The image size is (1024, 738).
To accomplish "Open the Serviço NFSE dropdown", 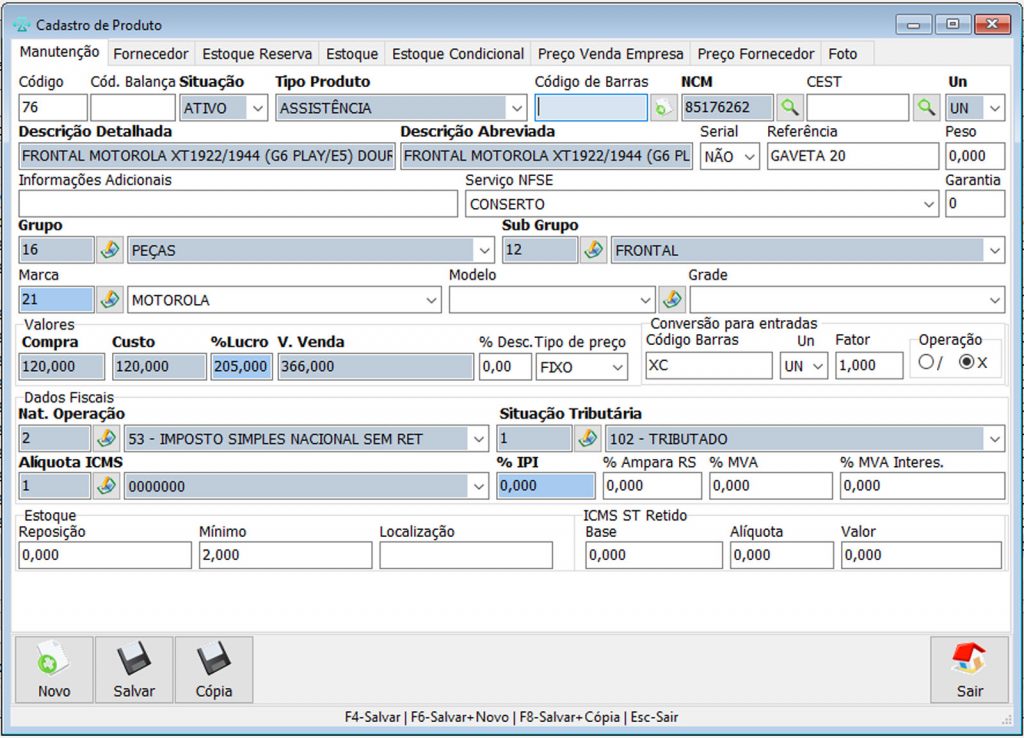I will 930,204.
